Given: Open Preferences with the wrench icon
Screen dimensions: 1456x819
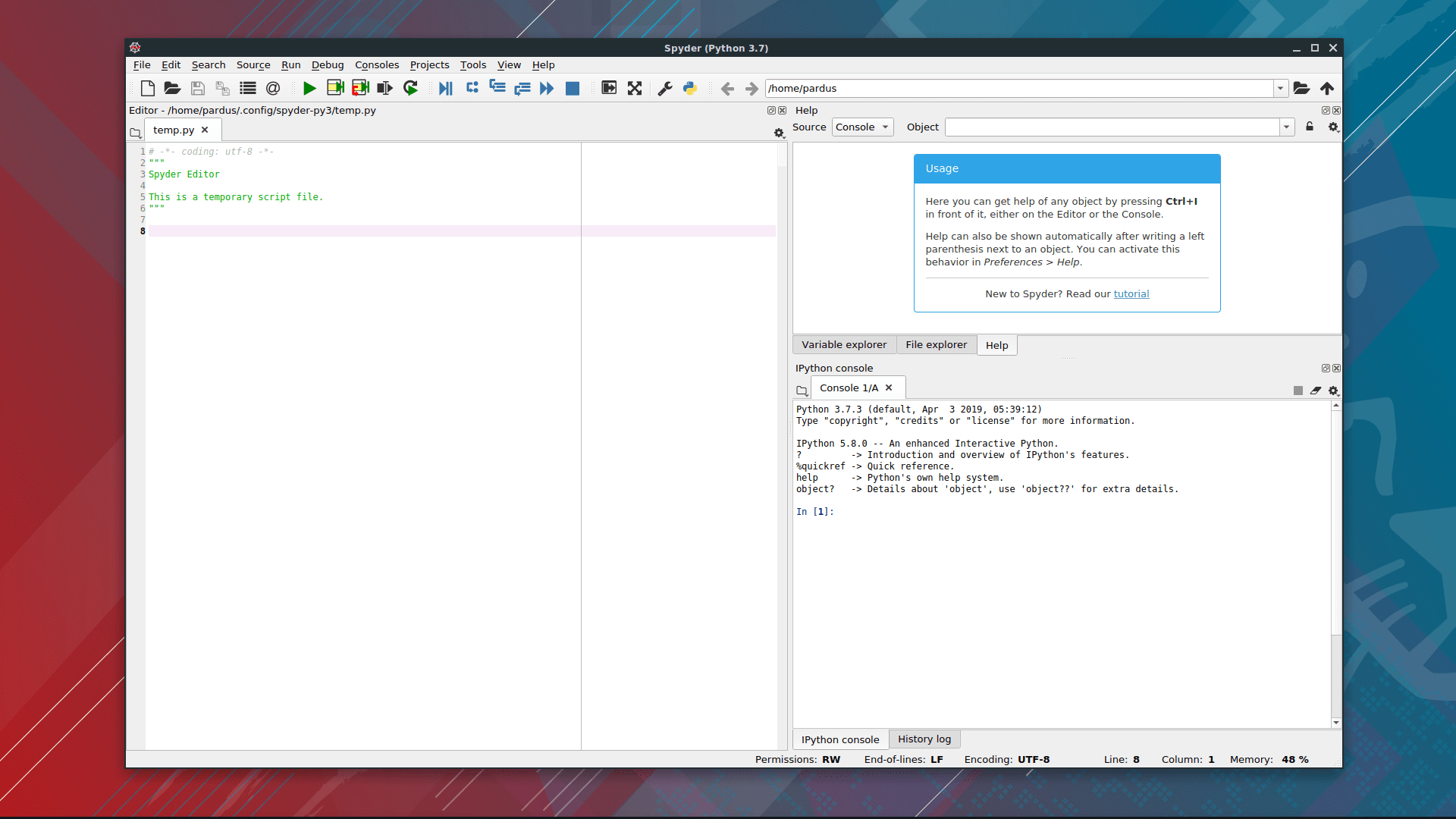Looking at the screenshot, I should point(665,89).
